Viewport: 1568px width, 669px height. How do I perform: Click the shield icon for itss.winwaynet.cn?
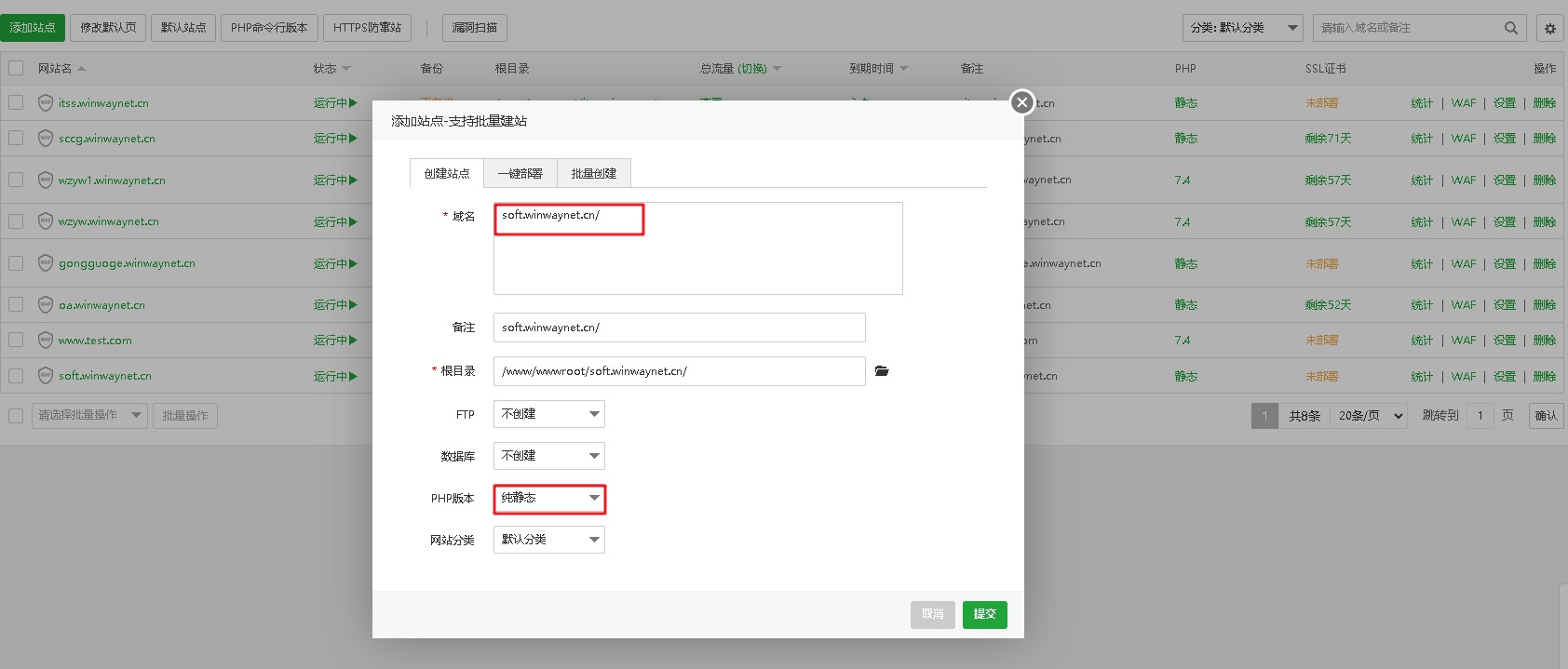coord(45,103)
